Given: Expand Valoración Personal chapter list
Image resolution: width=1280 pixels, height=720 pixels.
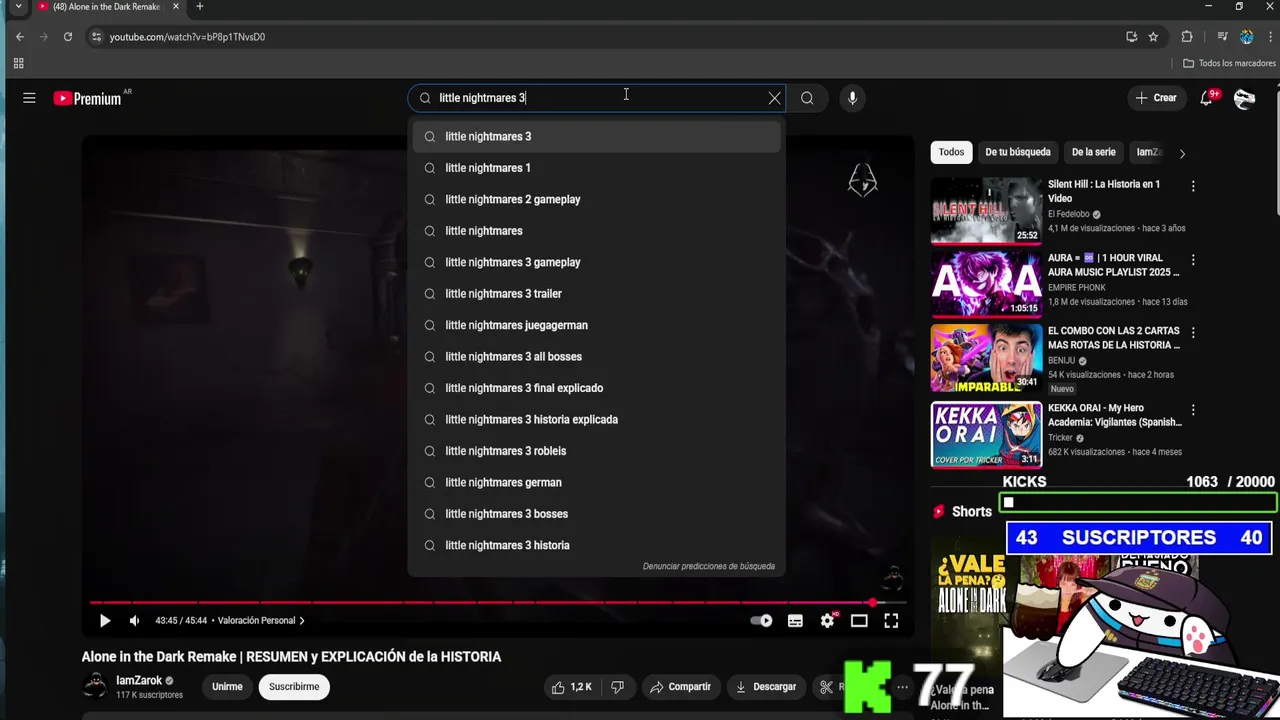Looking at the screenshot, I should [261, 621].
